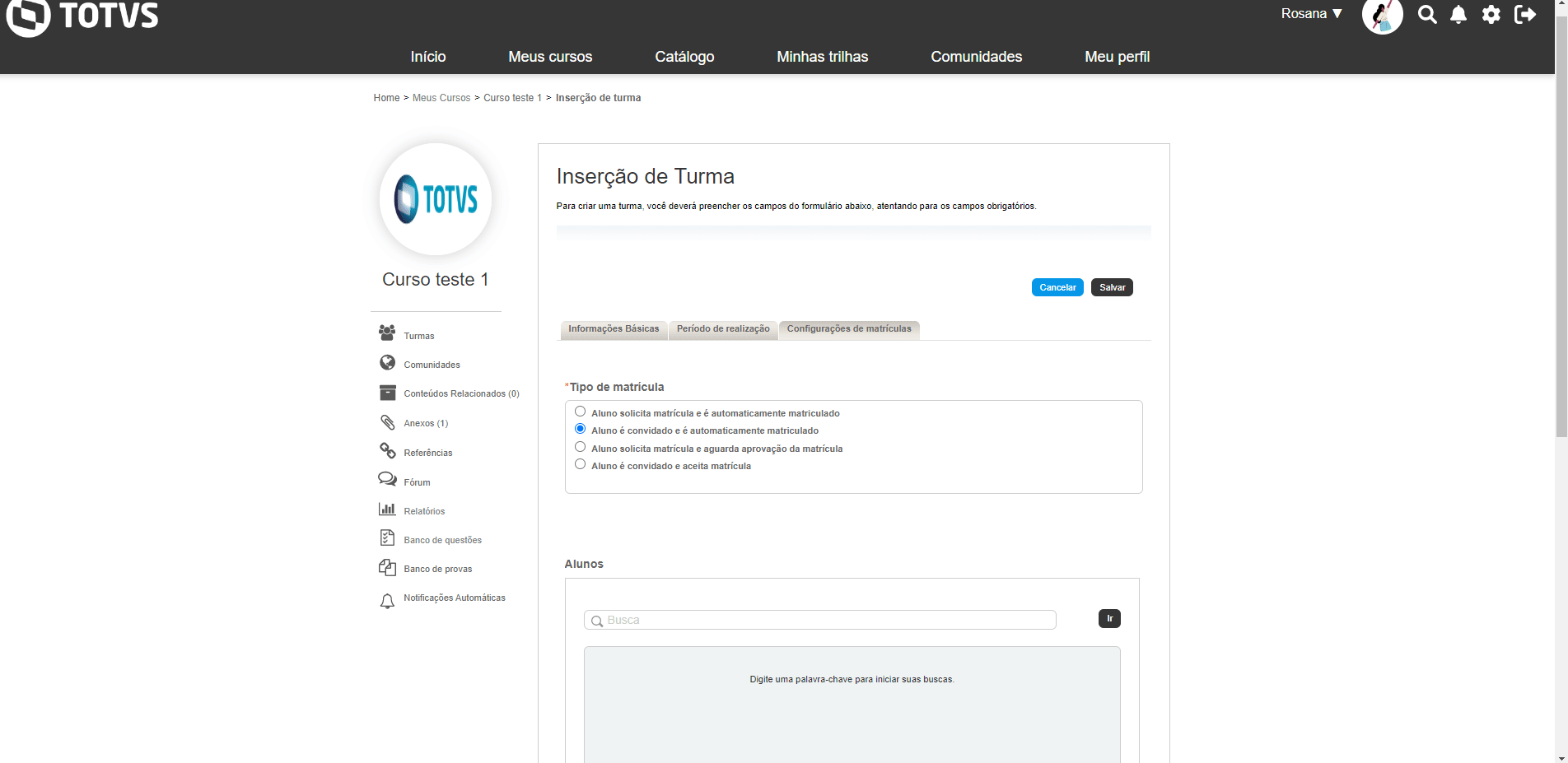Click the Comunidades globe icon in sidebar

387,362
